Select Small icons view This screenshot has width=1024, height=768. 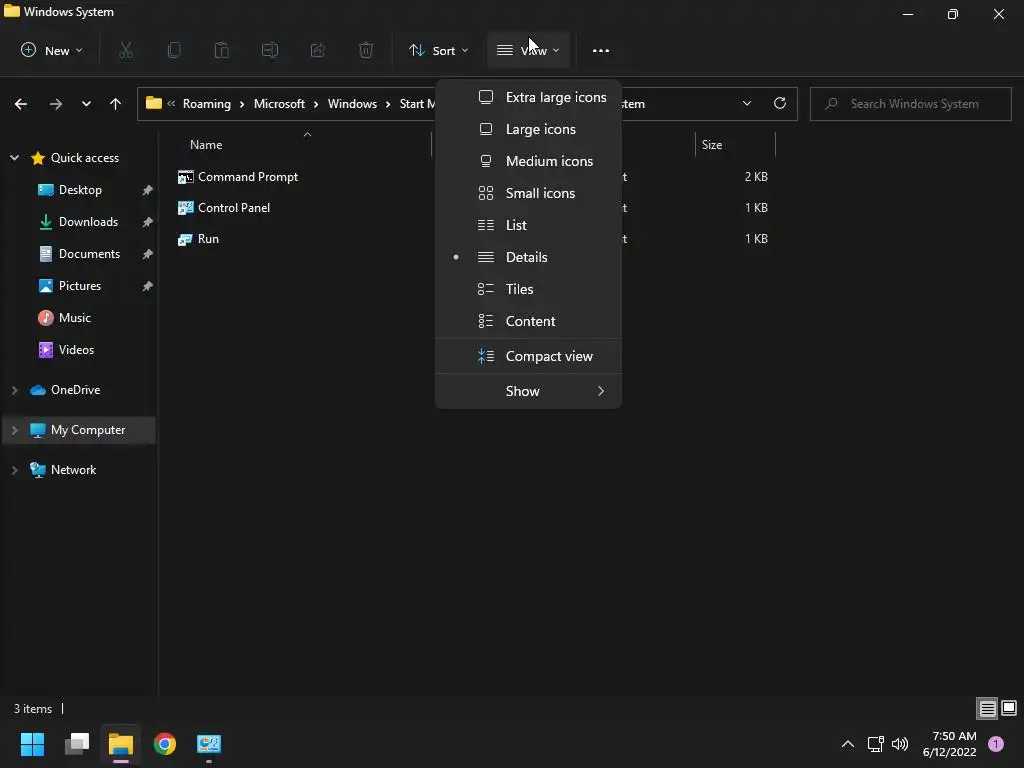click(528, 193)
